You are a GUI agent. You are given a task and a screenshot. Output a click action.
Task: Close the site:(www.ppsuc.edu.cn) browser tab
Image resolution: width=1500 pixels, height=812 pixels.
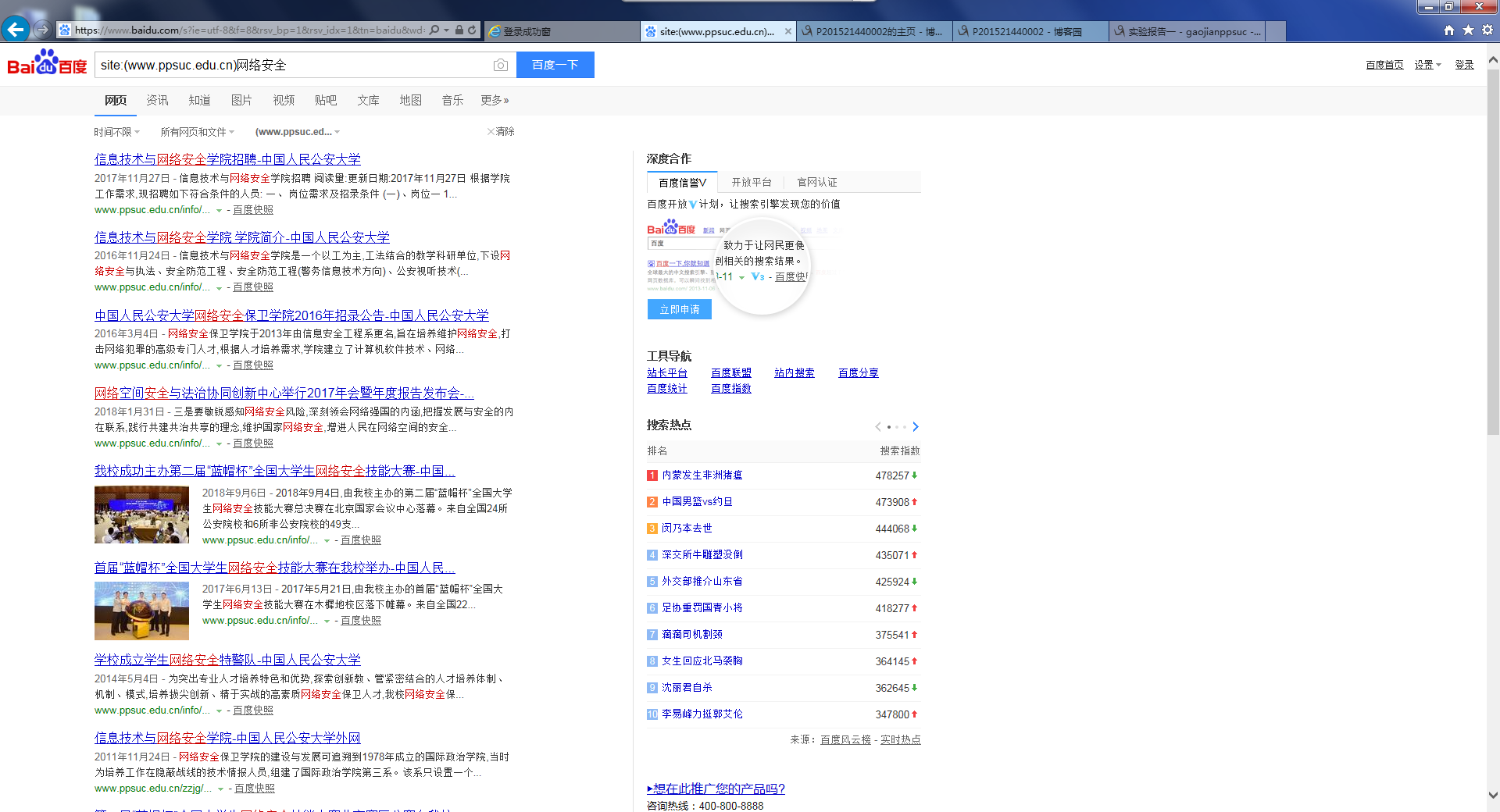coord(788,32)
